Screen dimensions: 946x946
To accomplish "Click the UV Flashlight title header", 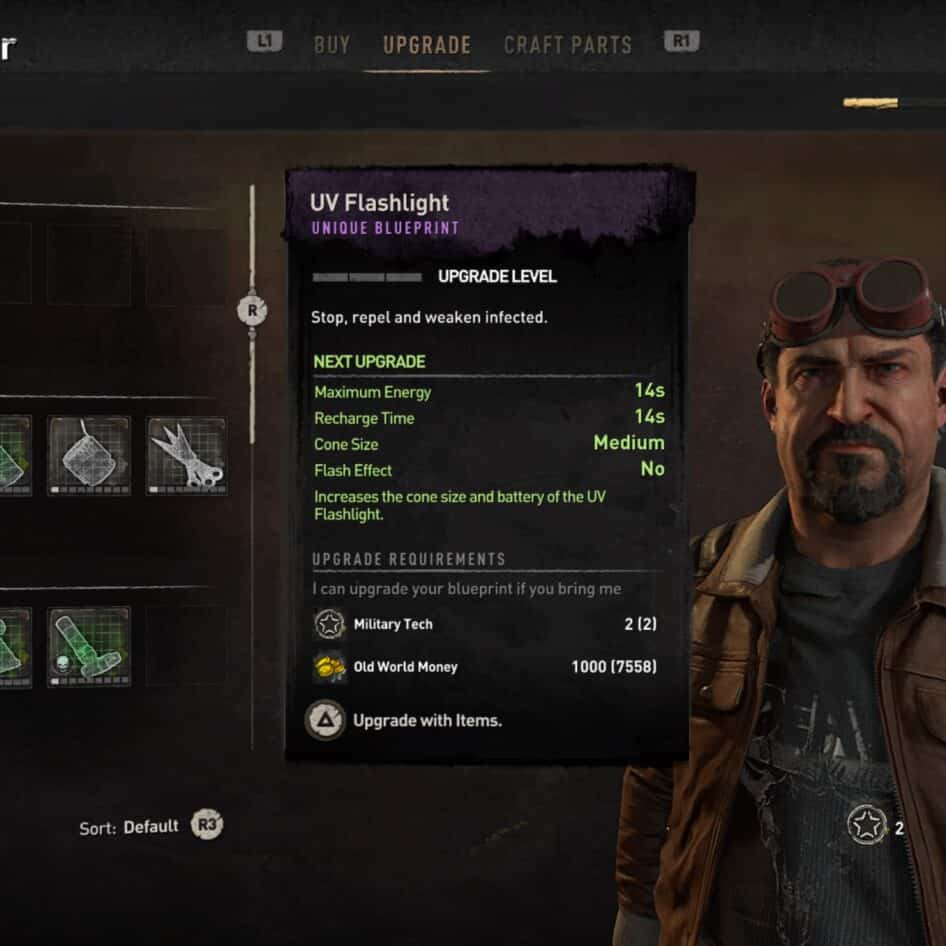I will coord(379,203).
